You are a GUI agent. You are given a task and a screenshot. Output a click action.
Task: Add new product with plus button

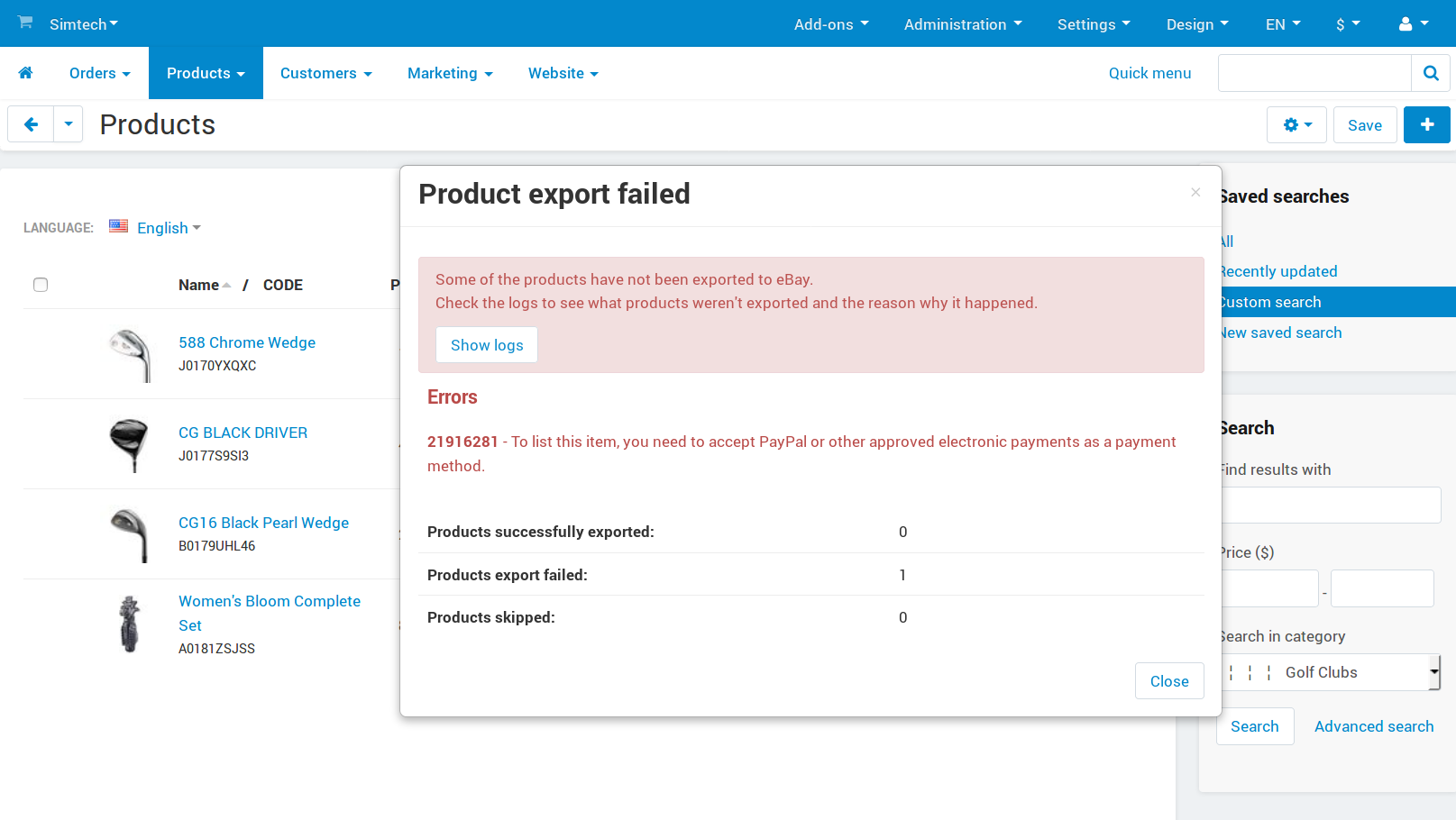1426,124
